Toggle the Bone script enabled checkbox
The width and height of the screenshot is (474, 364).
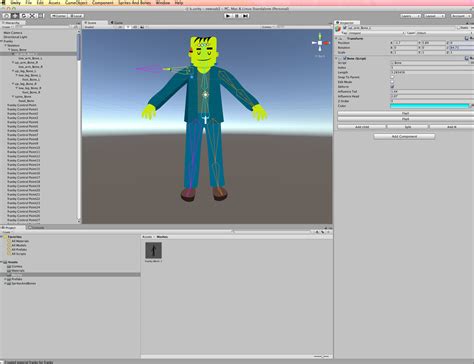tap(345, 58)
